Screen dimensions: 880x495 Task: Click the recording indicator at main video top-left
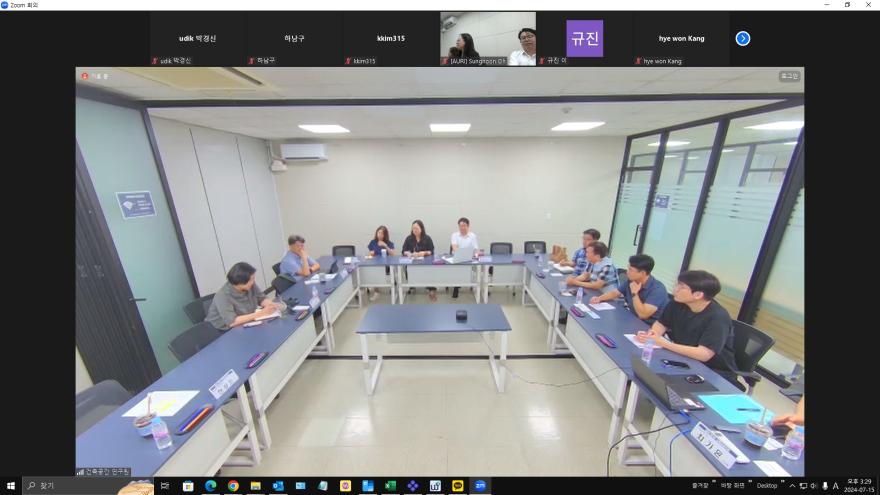pos(85,76)
